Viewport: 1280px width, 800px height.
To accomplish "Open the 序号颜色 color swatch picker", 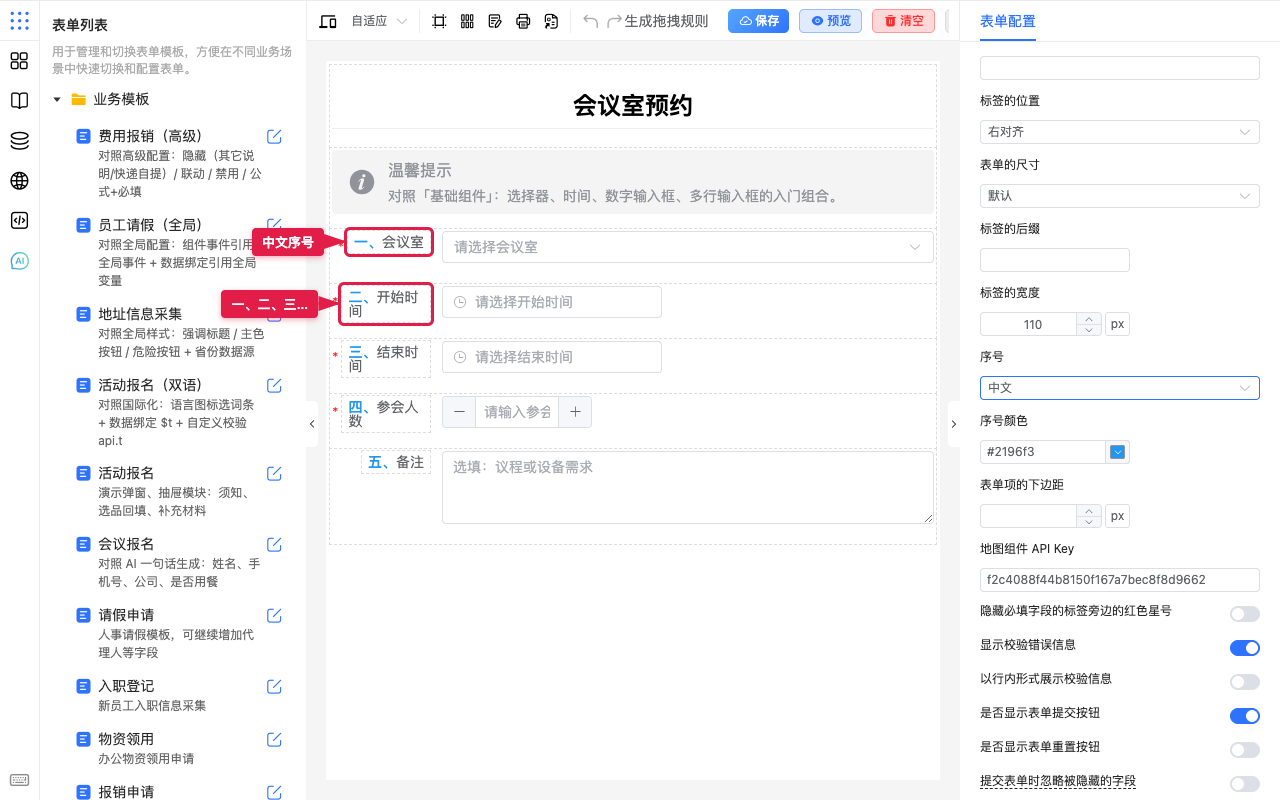I will pos(1118,452).
